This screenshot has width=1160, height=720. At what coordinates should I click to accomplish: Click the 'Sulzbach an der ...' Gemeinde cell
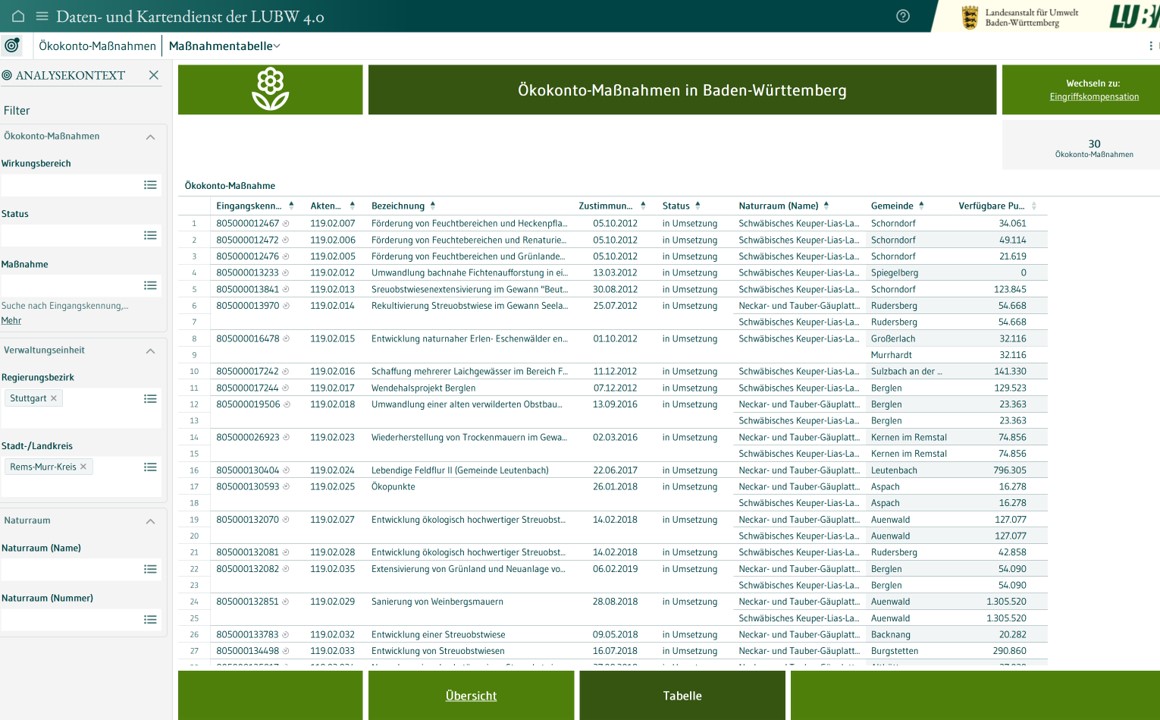[x=906, y=371]
